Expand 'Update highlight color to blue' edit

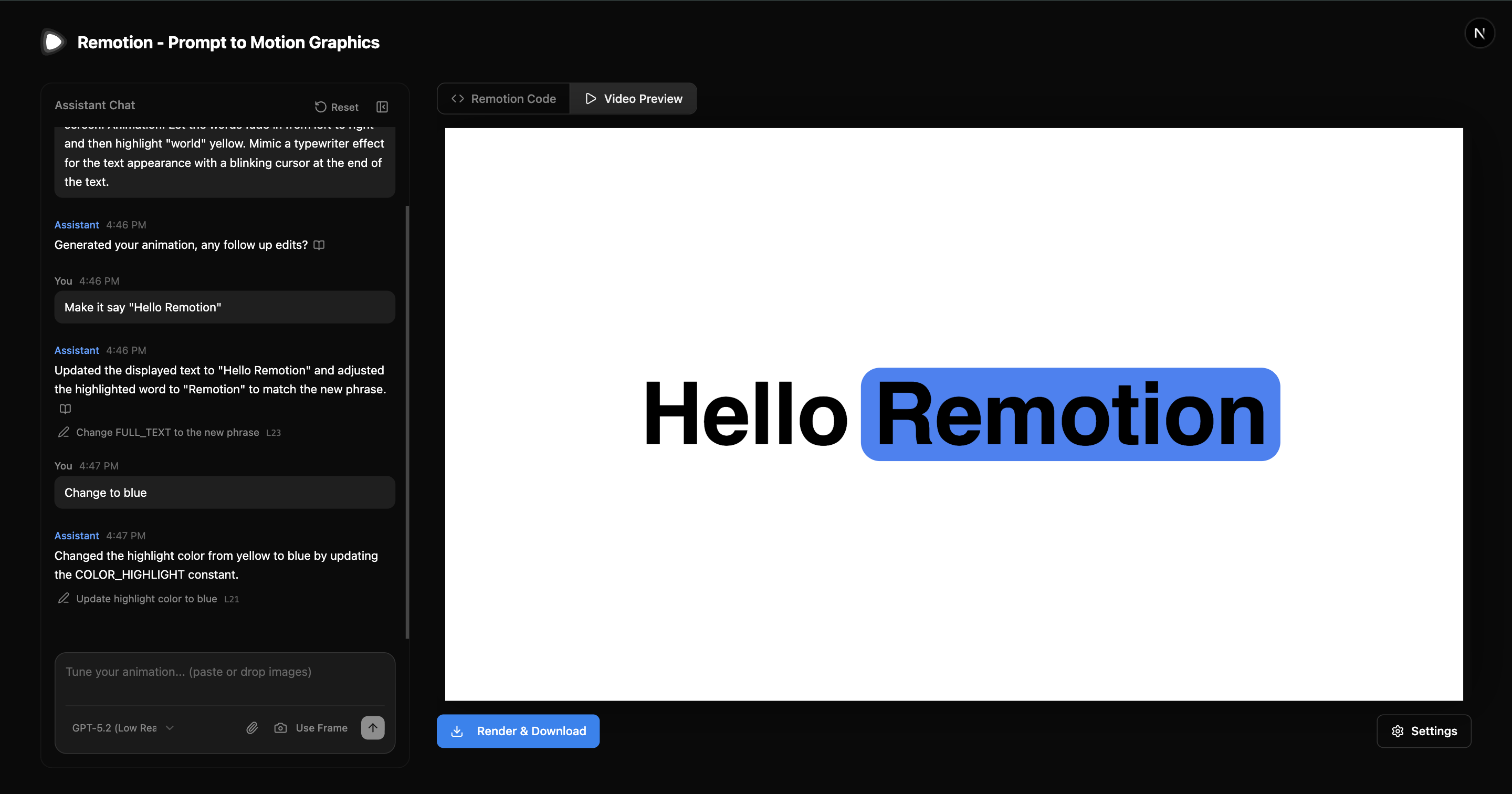[x=147, y=599]
